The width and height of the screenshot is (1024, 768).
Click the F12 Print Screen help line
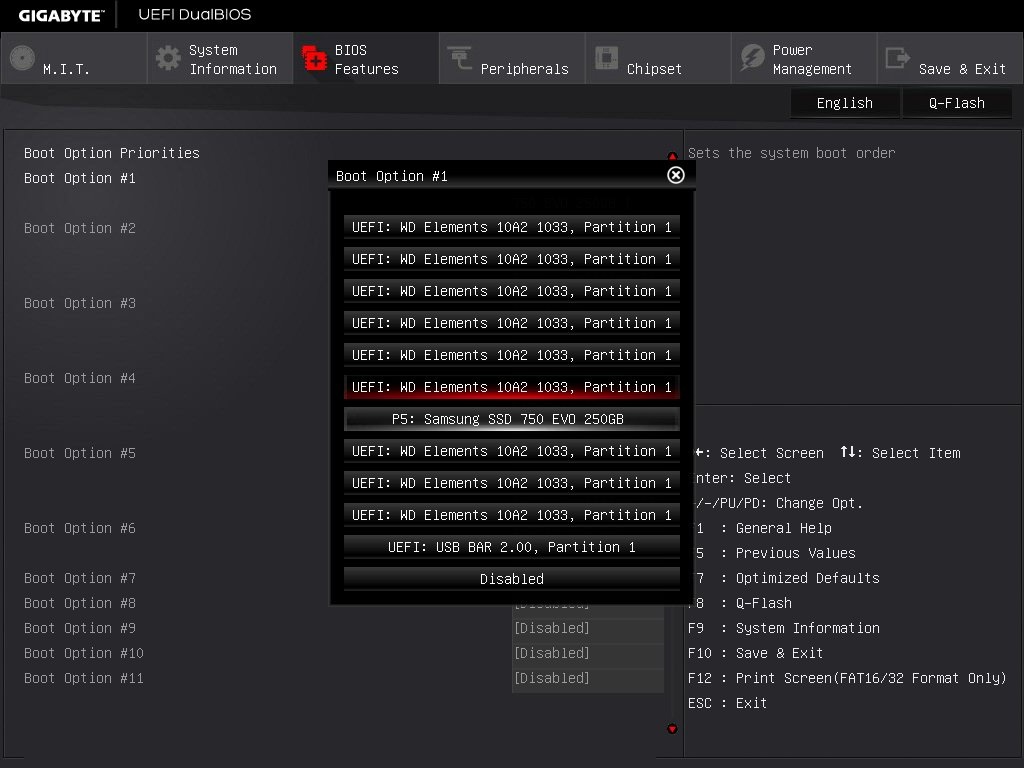(847, 679)
